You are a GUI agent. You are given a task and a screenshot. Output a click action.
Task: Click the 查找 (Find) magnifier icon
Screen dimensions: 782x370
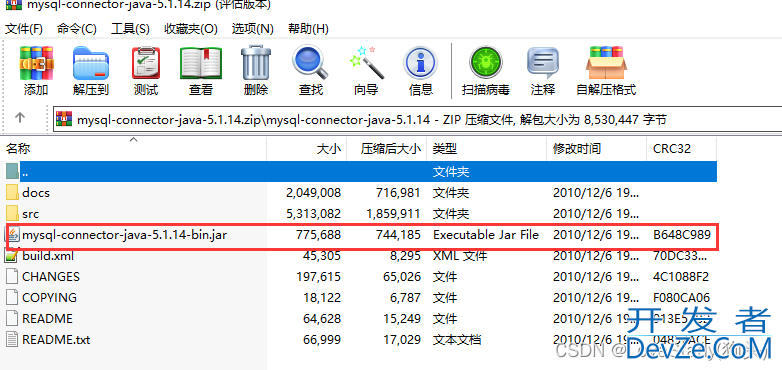(310, 63)
